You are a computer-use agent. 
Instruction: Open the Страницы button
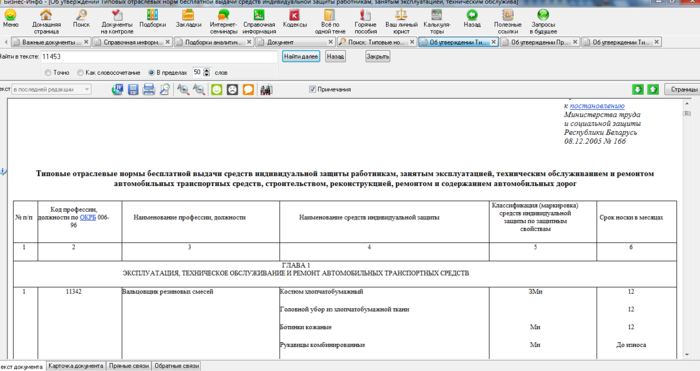(x=683, y=89)
